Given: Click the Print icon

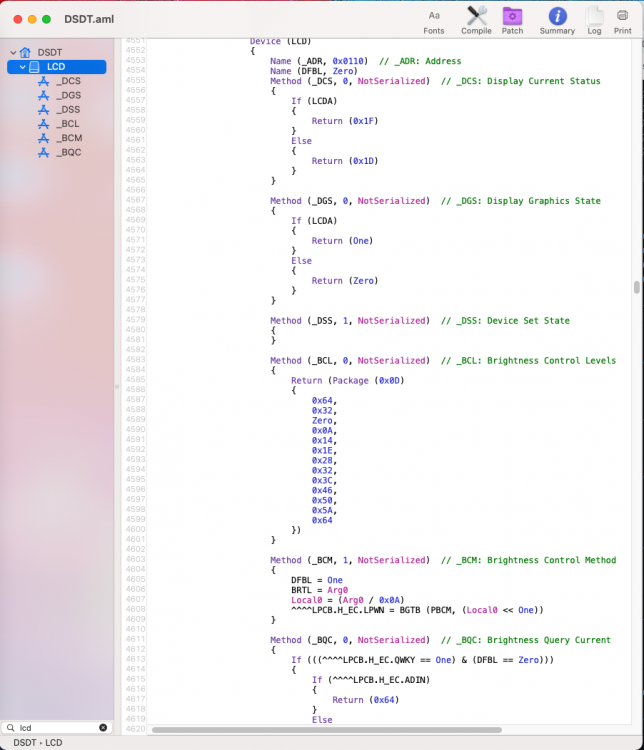Looking at the screenshot, I should [x=622, y=21].
